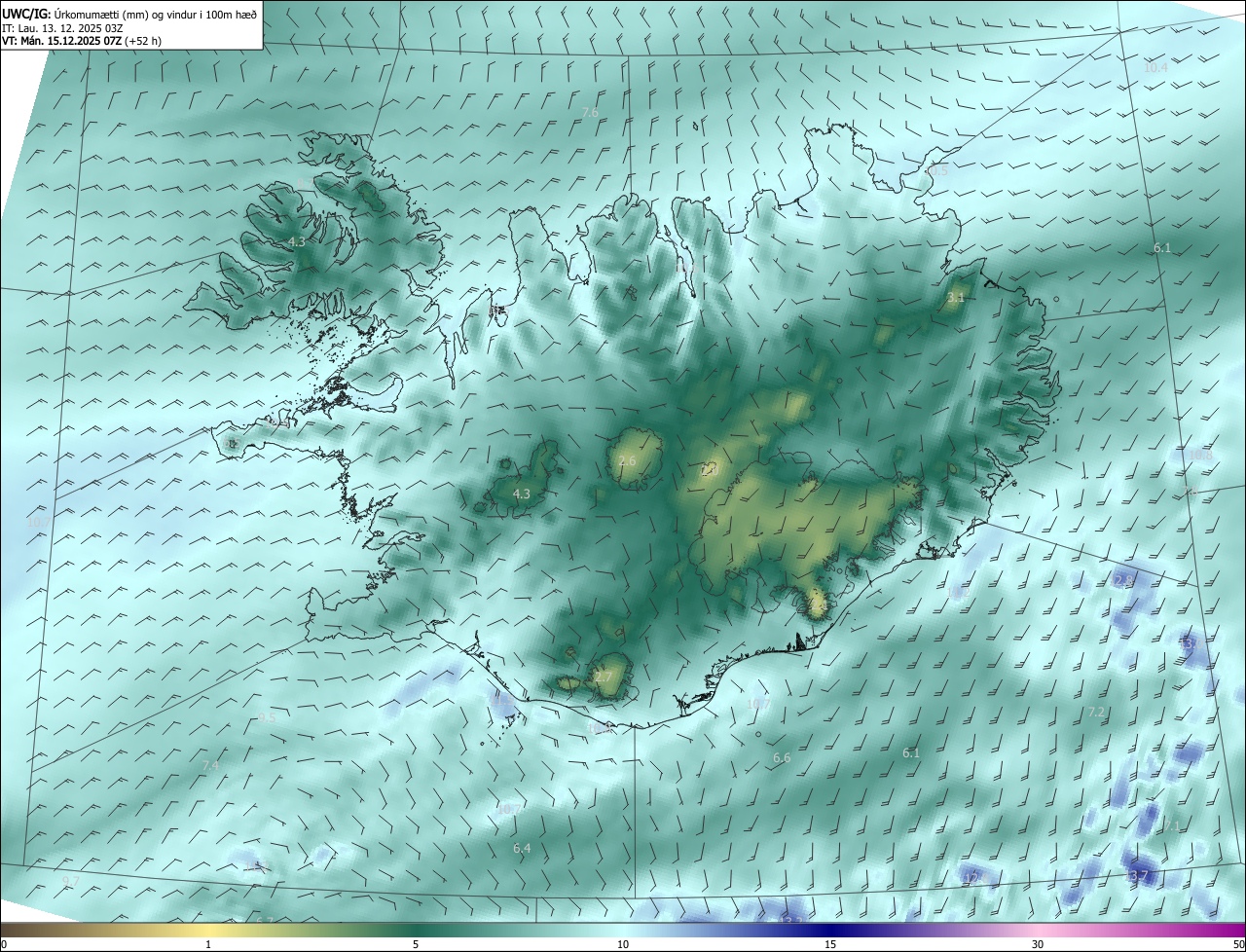1246x952 pixels.
Task: Select the 6.6 value label
Action: pos(782,757)
